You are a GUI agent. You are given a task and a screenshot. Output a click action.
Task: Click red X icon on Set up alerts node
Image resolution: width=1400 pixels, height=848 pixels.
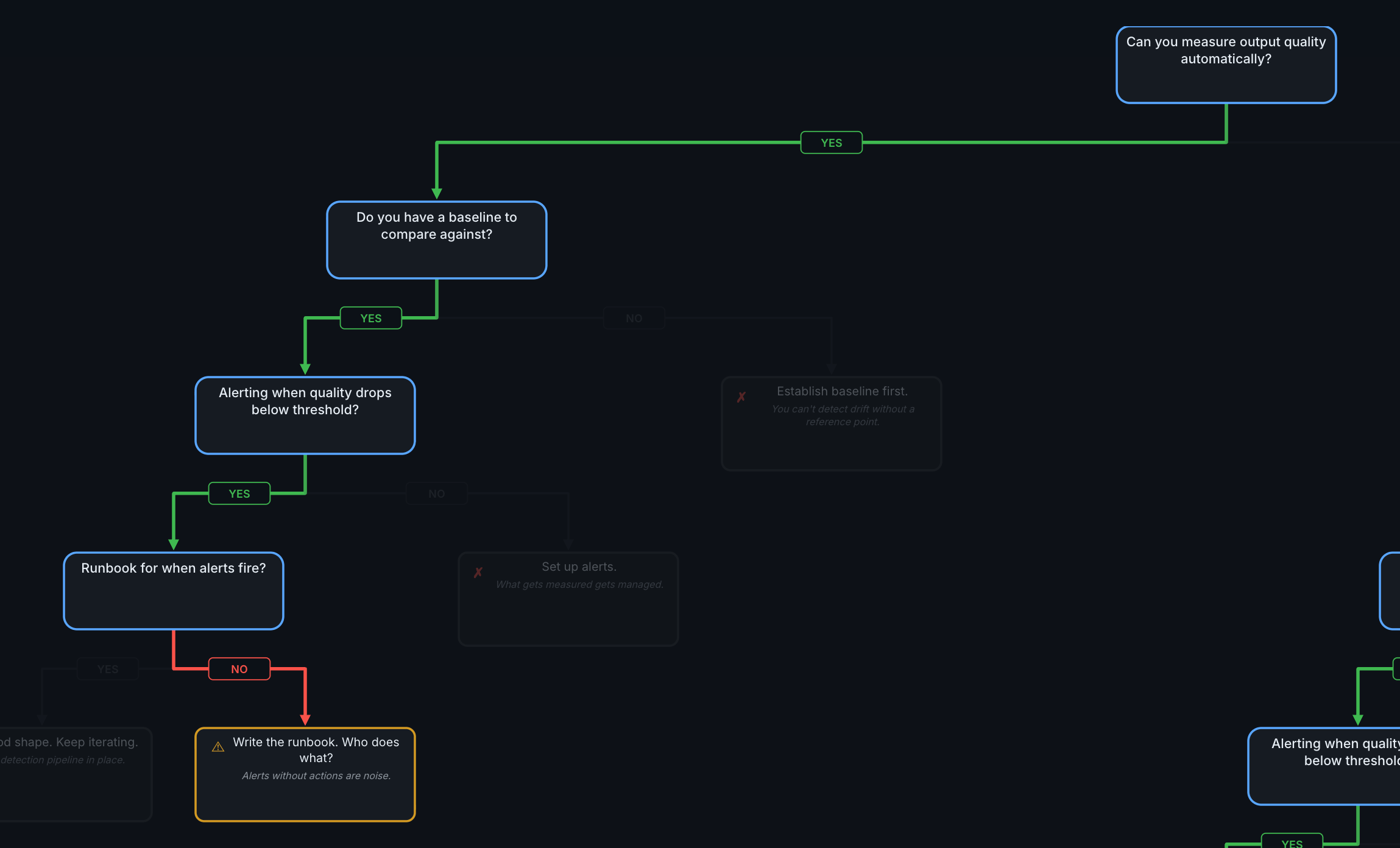[478, 573]
